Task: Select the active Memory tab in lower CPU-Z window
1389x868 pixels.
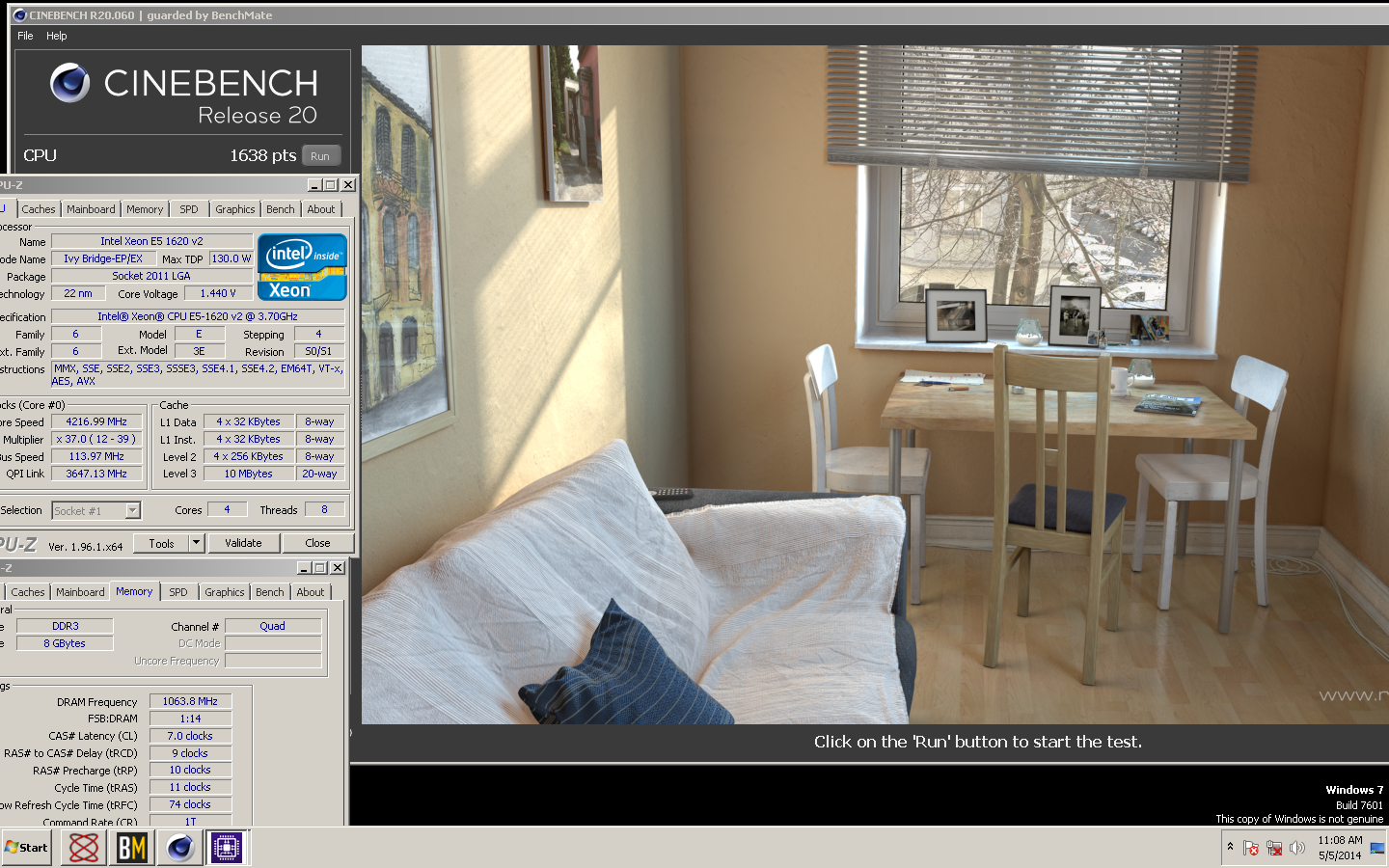Action: click(134, 591)
